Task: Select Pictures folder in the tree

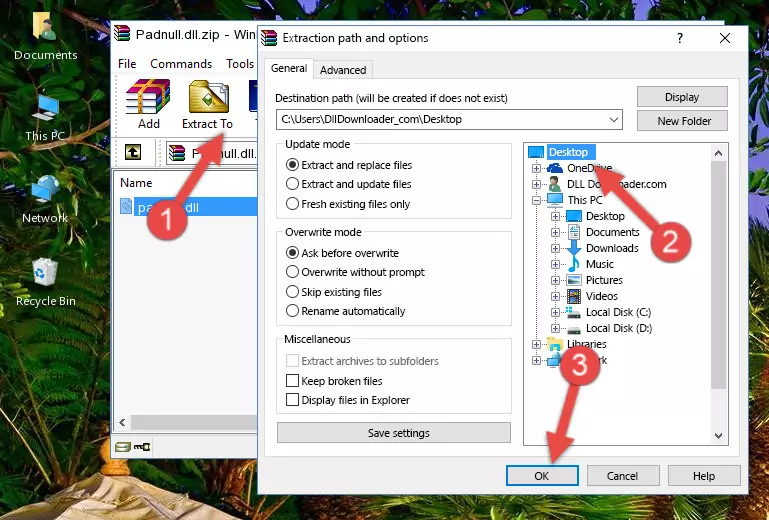Action: coord(604,280)
